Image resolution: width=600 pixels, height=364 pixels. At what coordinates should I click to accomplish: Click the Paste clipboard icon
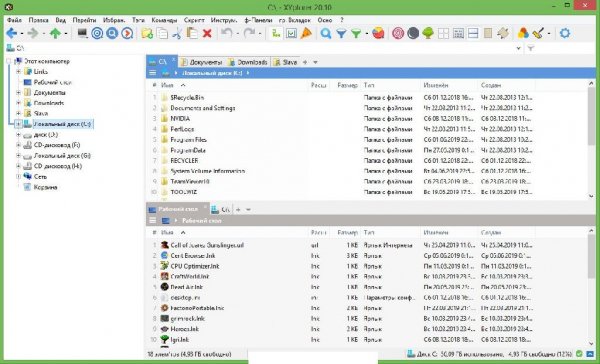tap(192, 34)
